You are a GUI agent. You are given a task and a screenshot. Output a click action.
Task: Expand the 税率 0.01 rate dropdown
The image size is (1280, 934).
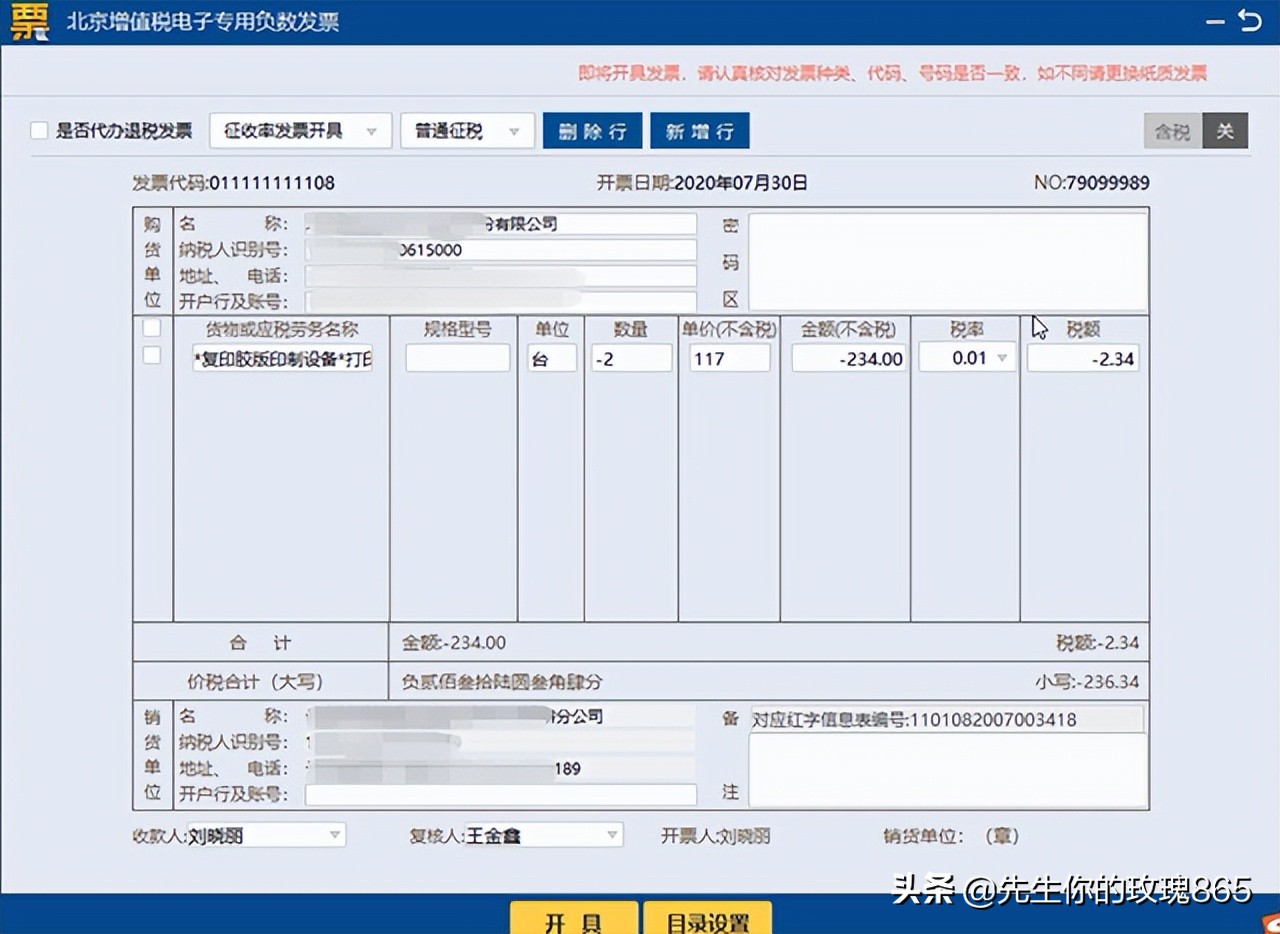[x=1004, y=357]
